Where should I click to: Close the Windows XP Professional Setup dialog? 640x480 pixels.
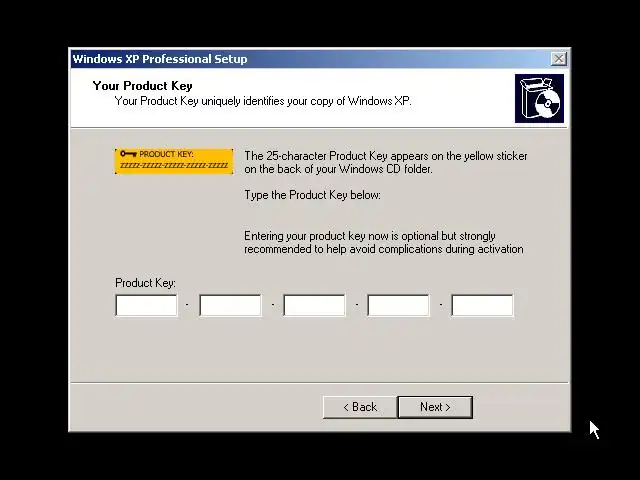558,59
